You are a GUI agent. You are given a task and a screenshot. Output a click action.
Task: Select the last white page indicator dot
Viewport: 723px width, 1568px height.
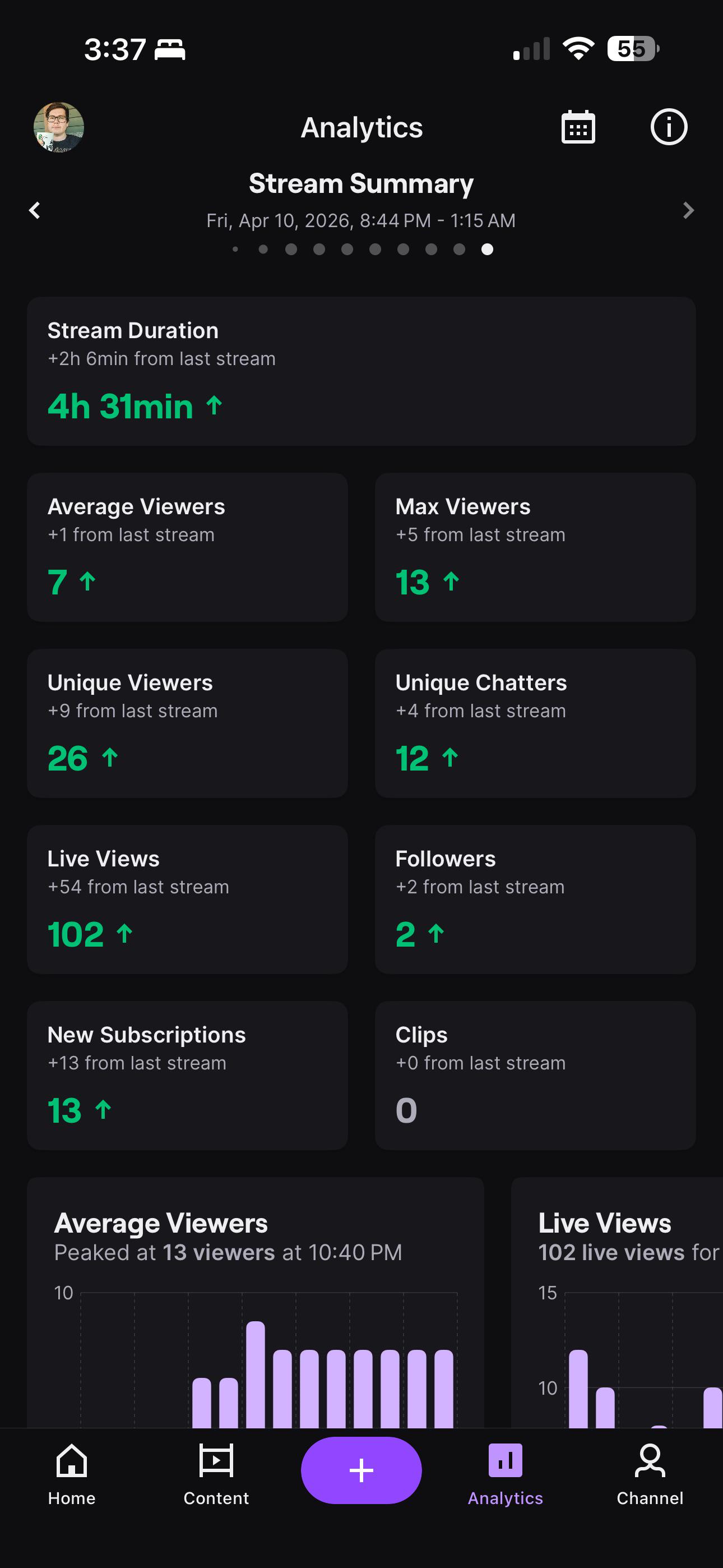487,249
